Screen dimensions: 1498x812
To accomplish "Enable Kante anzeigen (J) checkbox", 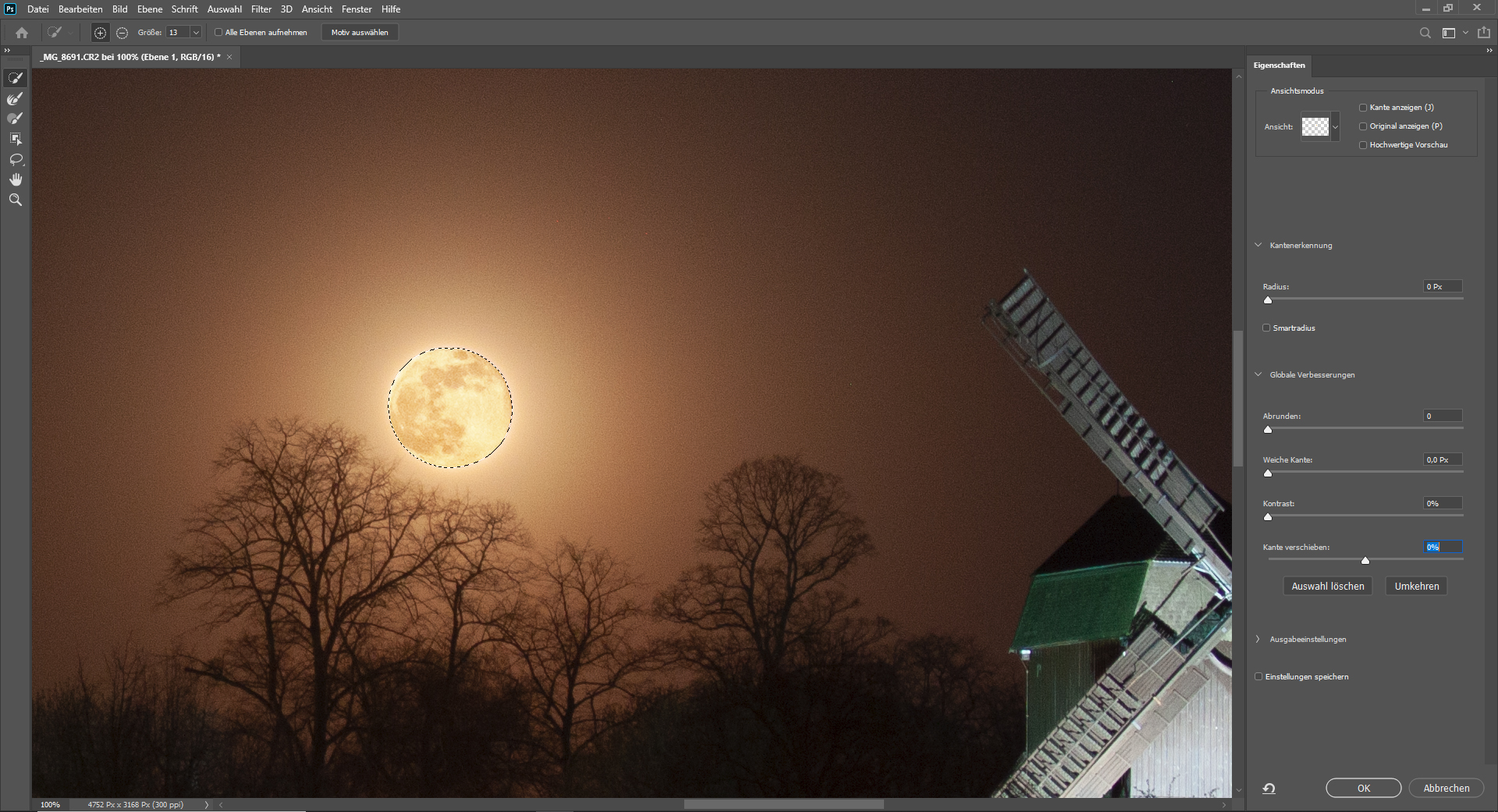I will [1363, 108].
